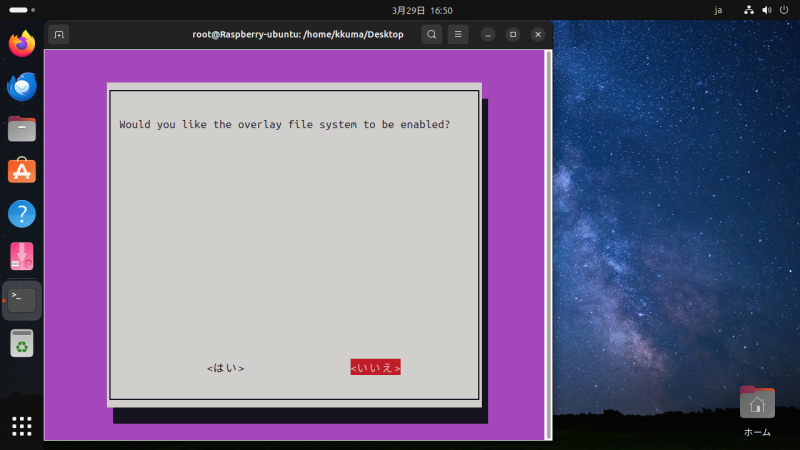800x450 pixels.
Task: Open the Trash in the dock
Action: tap(22, 343)
